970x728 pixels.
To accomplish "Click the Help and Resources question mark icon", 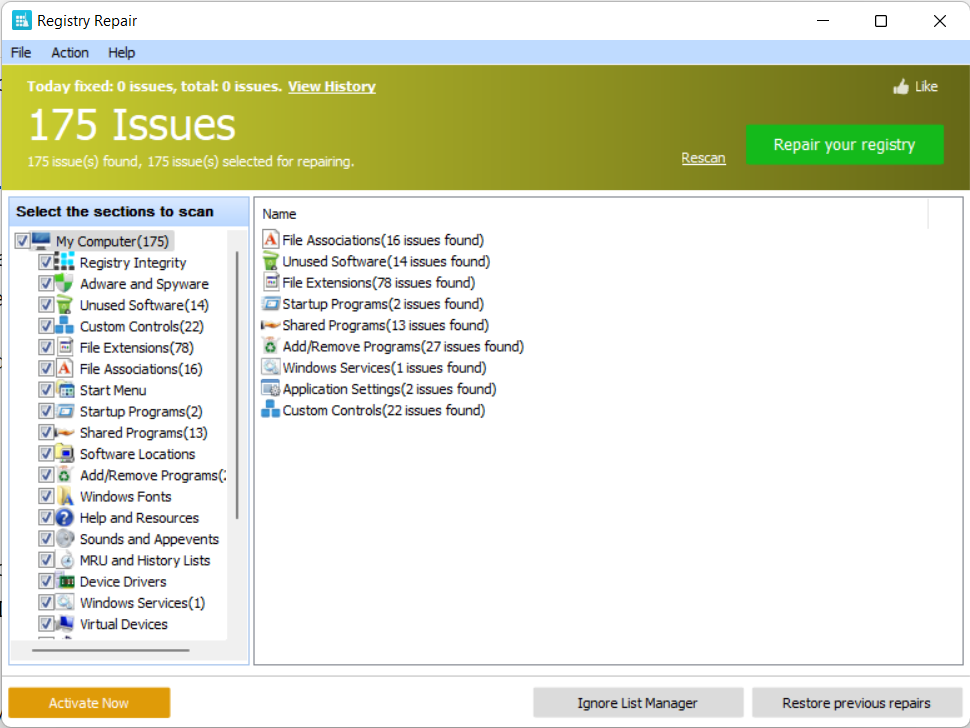I will coord(64,518).
